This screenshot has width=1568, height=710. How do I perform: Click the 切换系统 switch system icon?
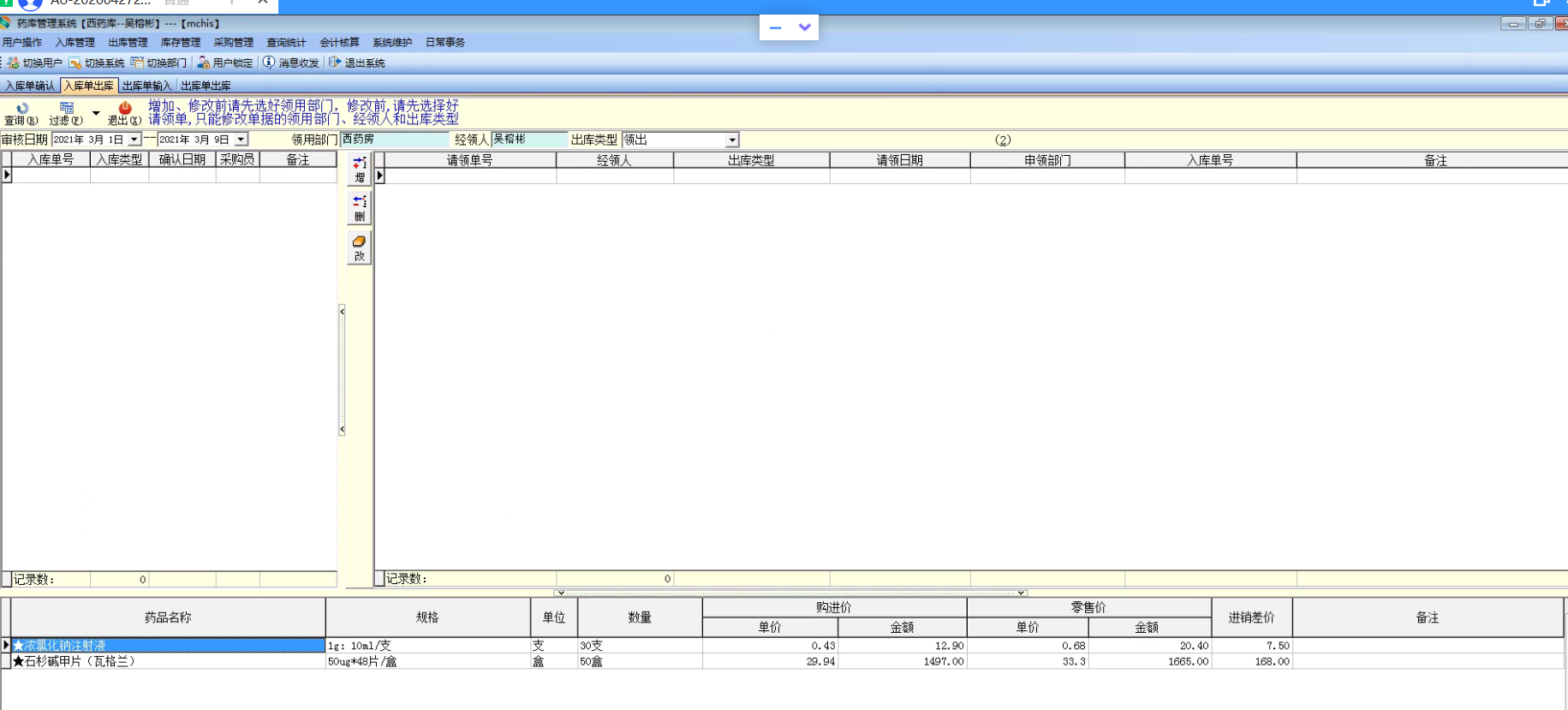pyautogui.click(x=75, y=63)
